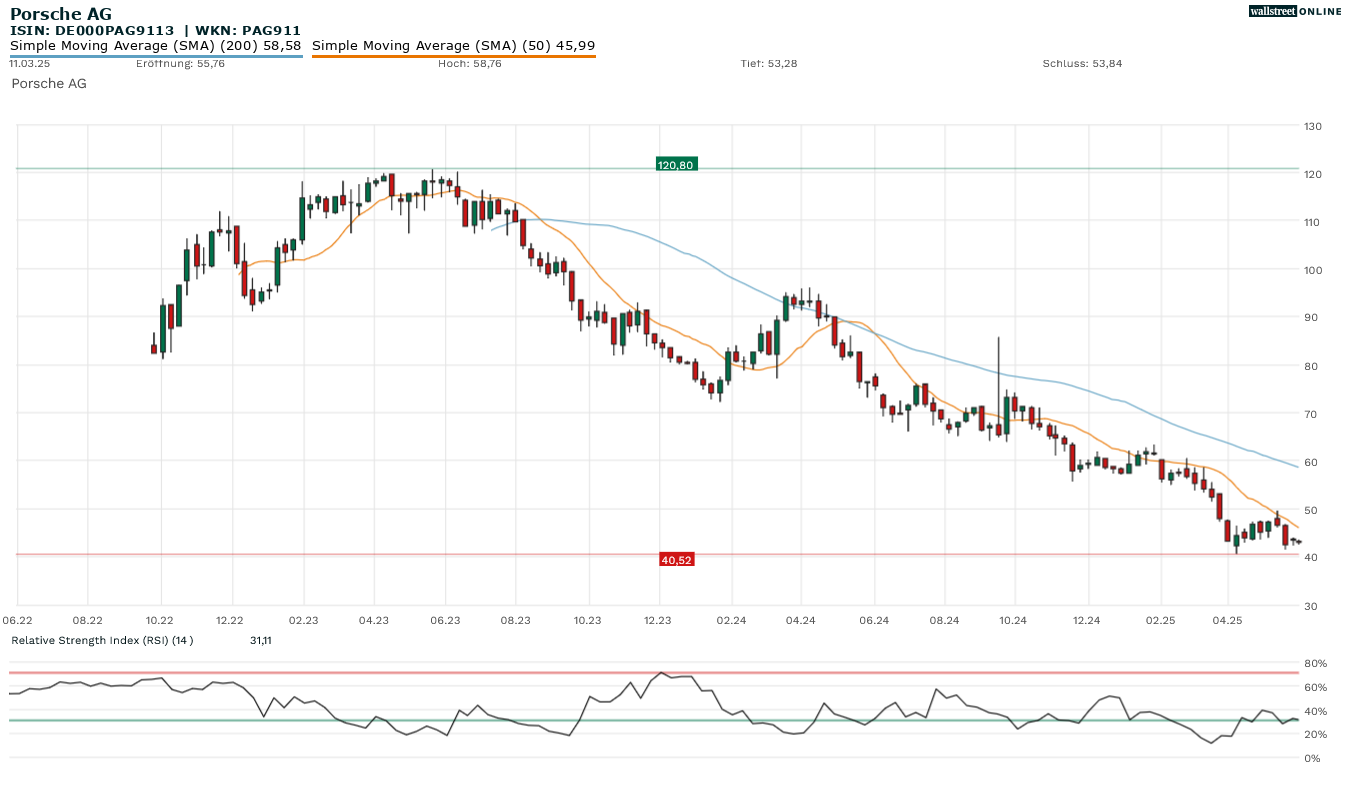Click the wallstreet ONLINE logo

pos(1295,11)
